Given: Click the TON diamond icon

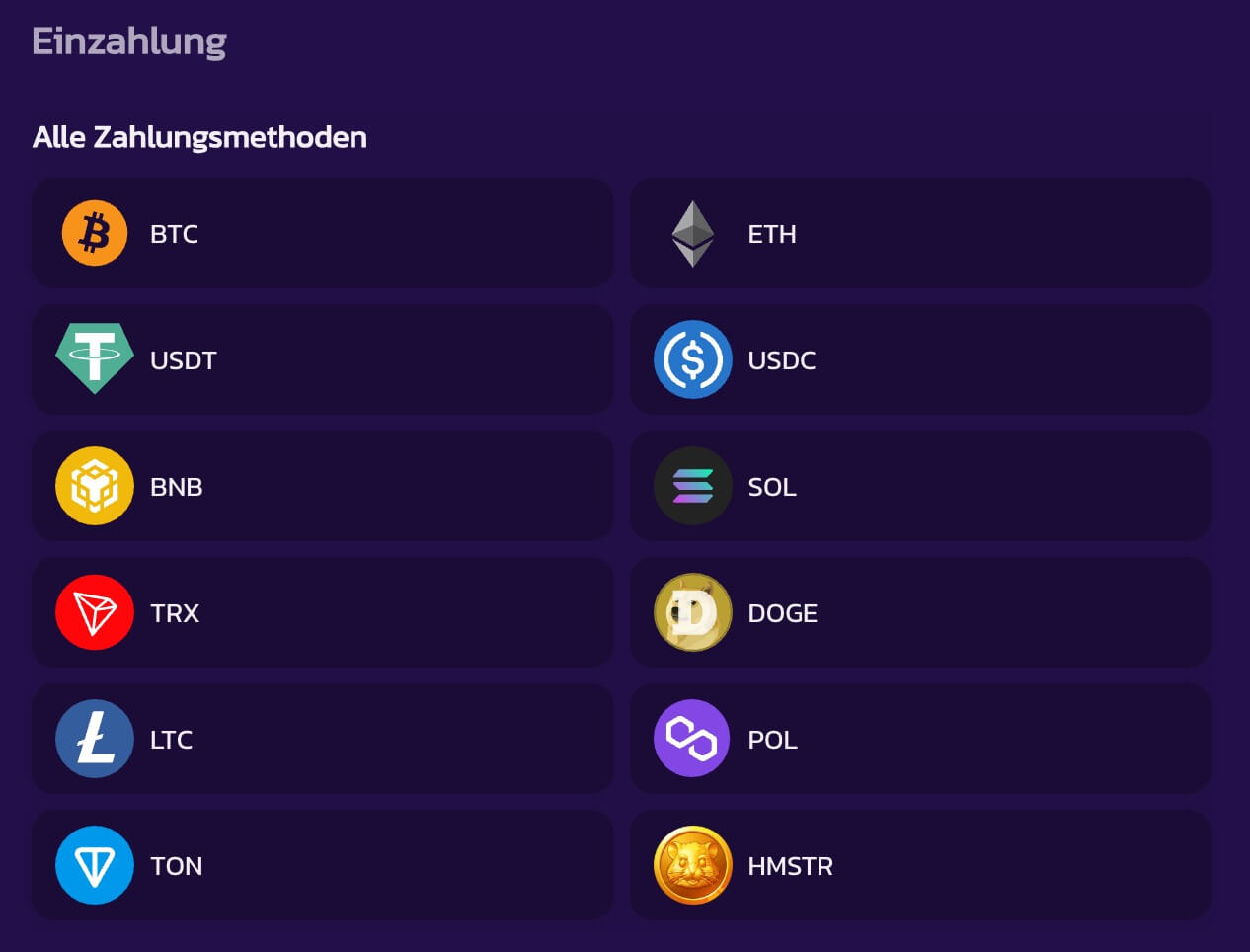Looking at the screenshot, I should (95, 865).
